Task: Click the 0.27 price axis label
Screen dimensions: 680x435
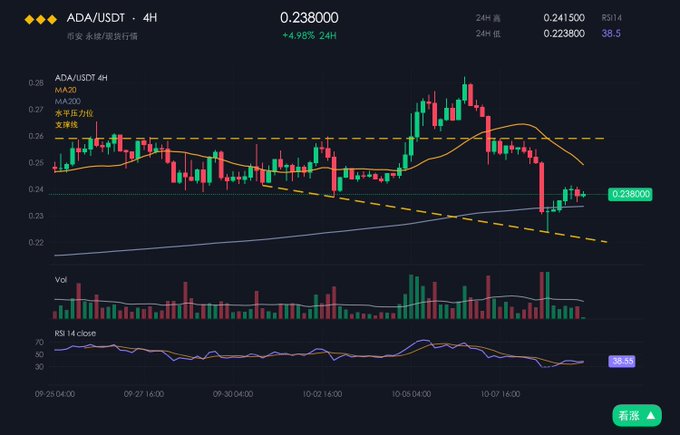Action: click(36, 109)
